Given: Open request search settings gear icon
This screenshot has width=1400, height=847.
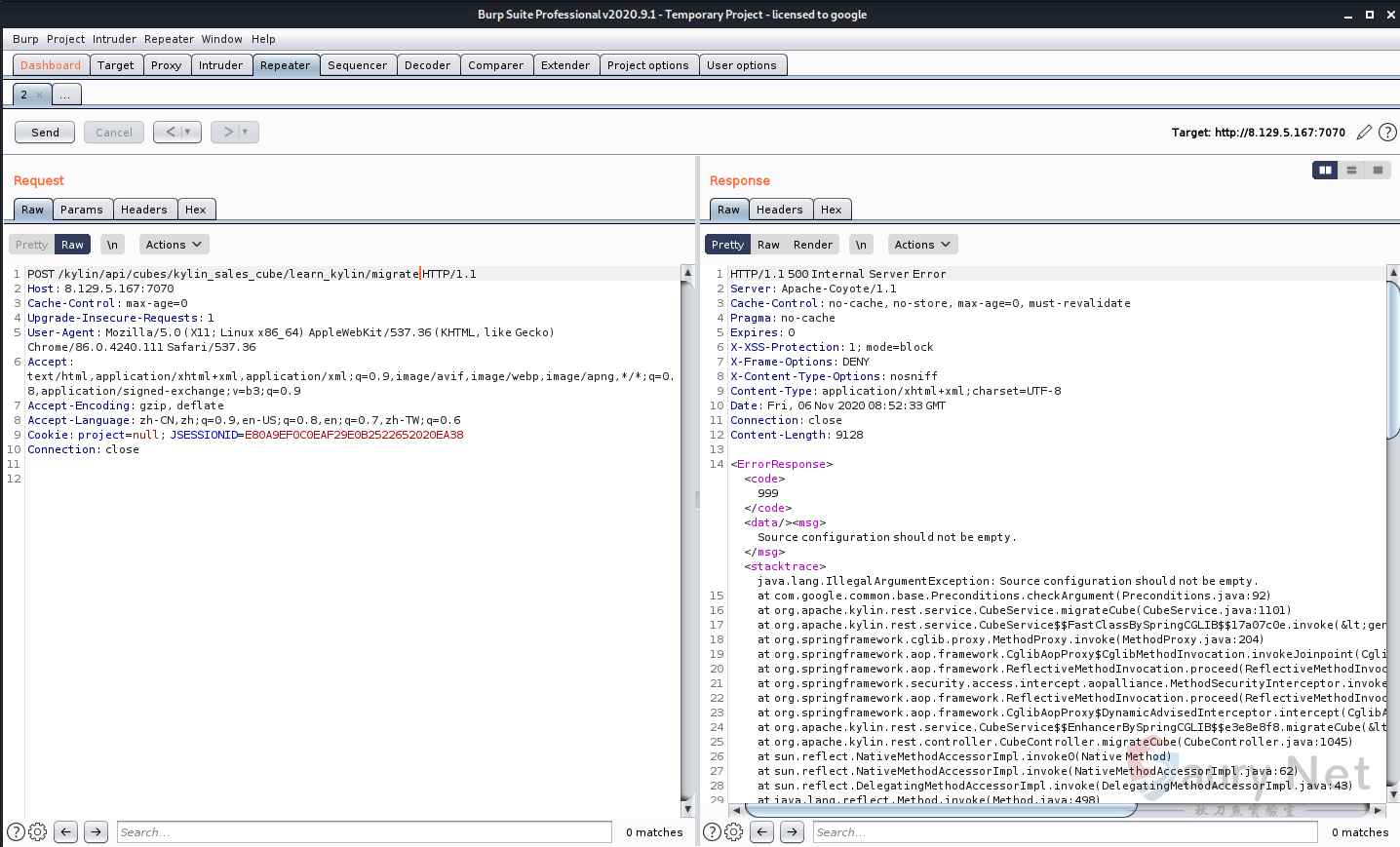Looking at the screenshot, I should [x=38, y=832].
